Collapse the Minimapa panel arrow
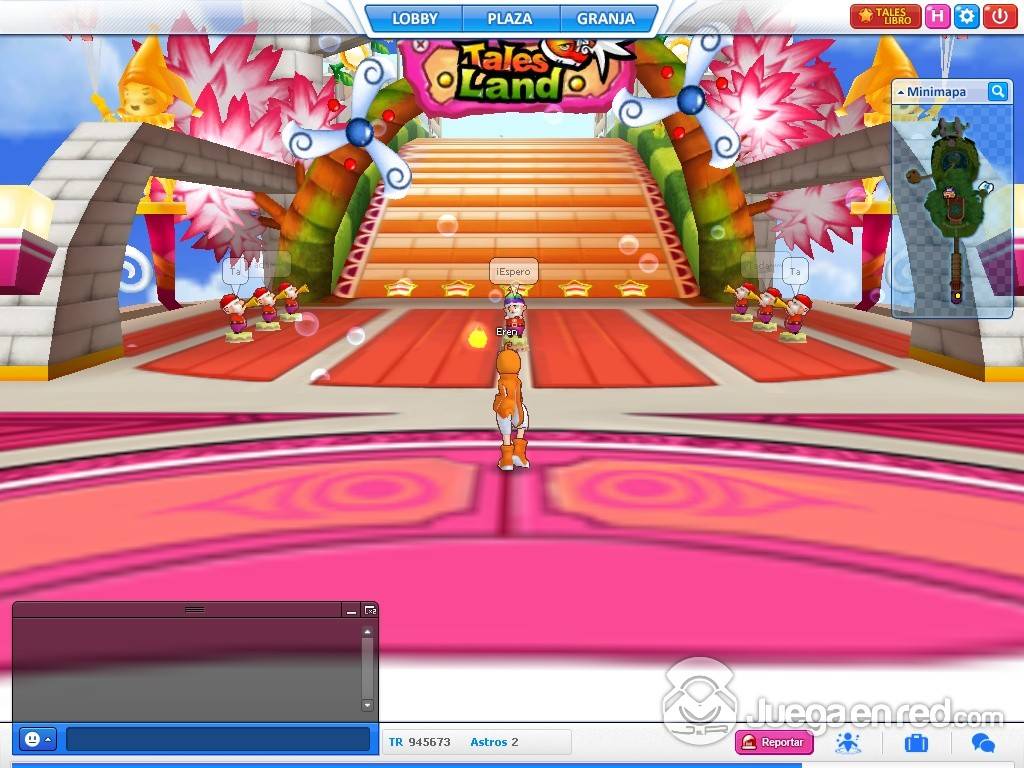The height and width of the screenshot is (768, 1024). click(x=901, y=92)
